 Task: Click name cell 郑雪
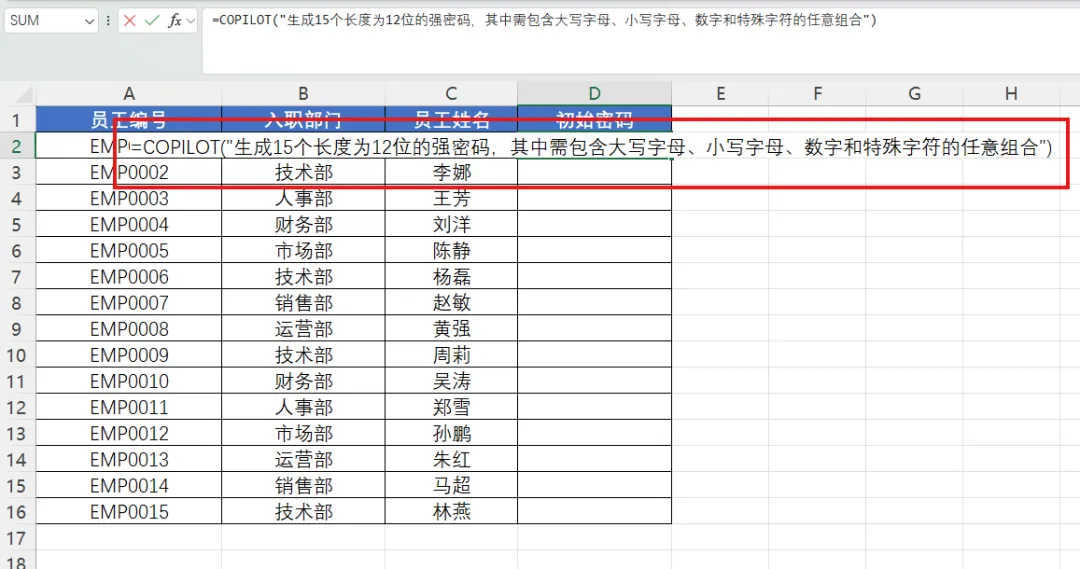click(451, 407)
